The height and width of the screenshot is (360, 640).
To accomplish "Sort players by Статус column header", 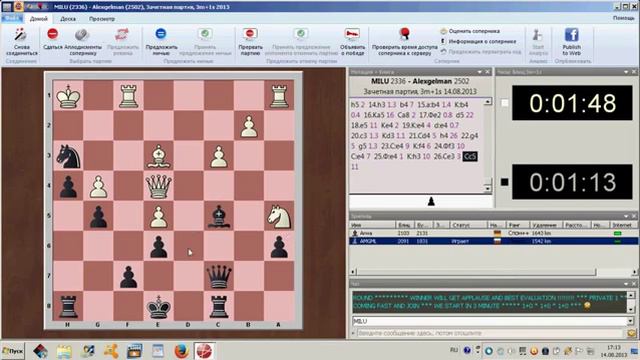I will pos(468,225).
